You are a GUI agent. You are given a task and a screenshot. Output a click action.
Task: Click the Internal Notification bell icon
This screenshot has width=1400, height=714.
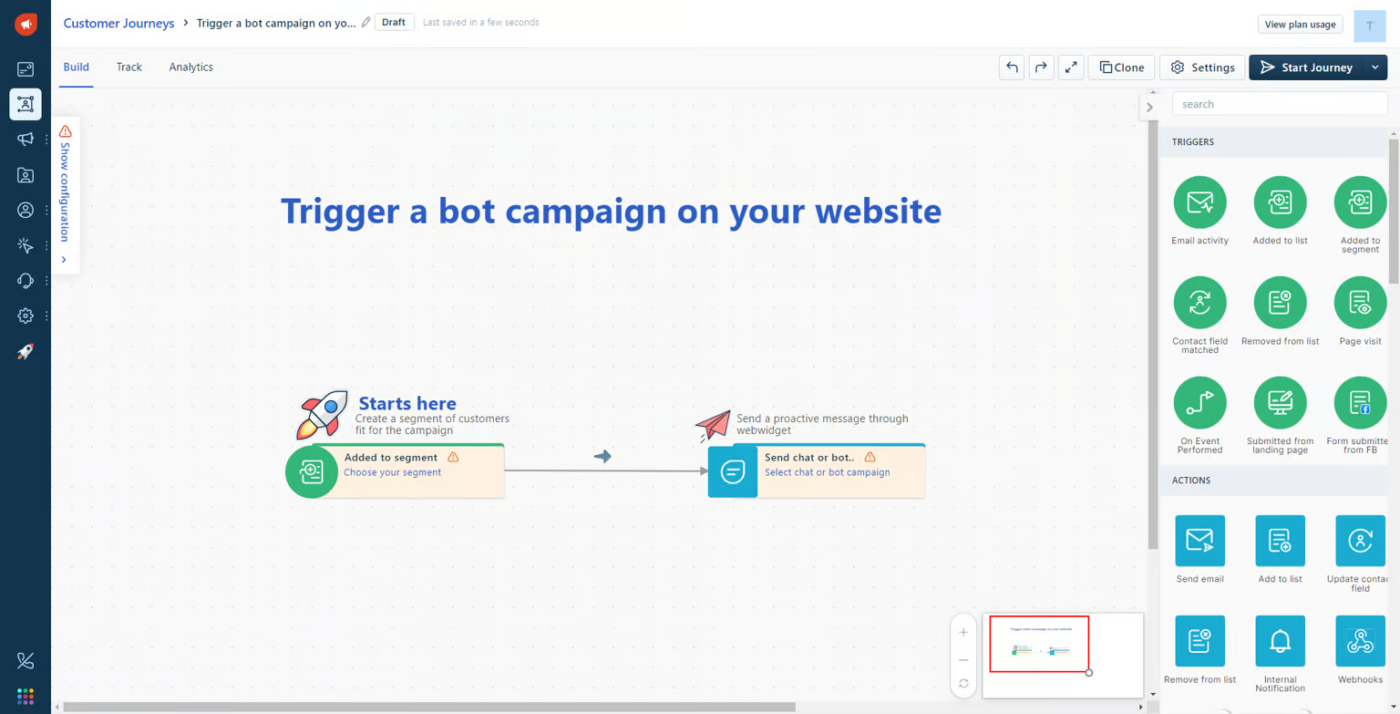click(x=1280, y=641)
